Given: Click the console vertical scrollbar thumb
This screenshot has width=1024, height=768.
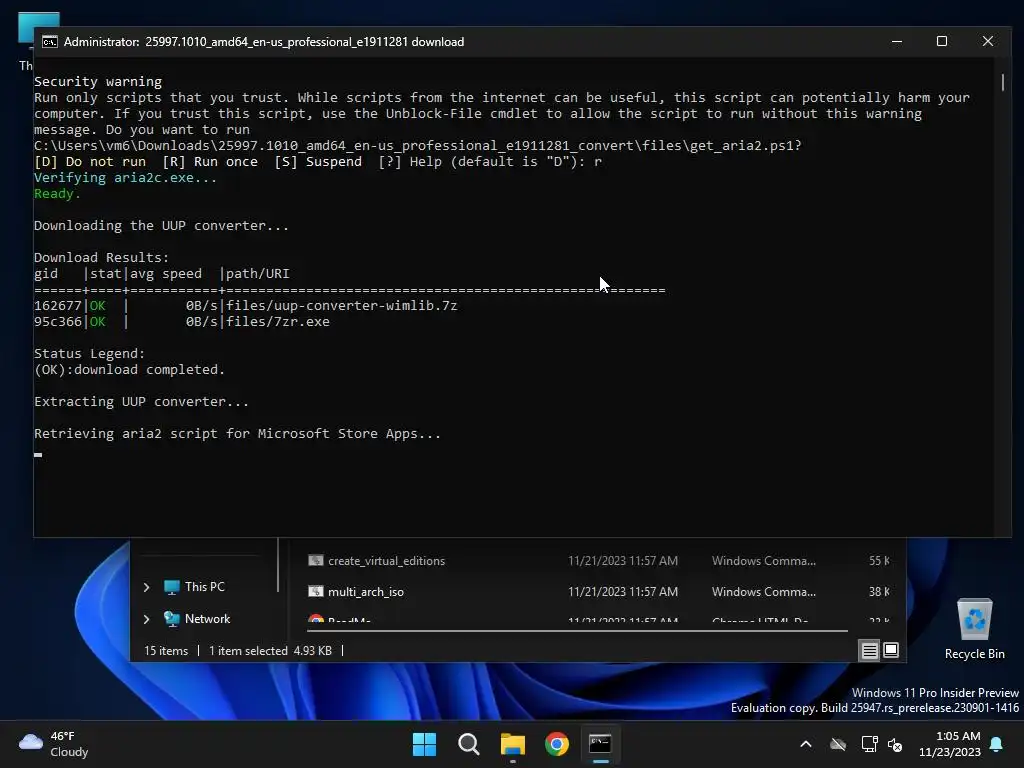Looking at the screenshot, I should tap(1002, 82).
